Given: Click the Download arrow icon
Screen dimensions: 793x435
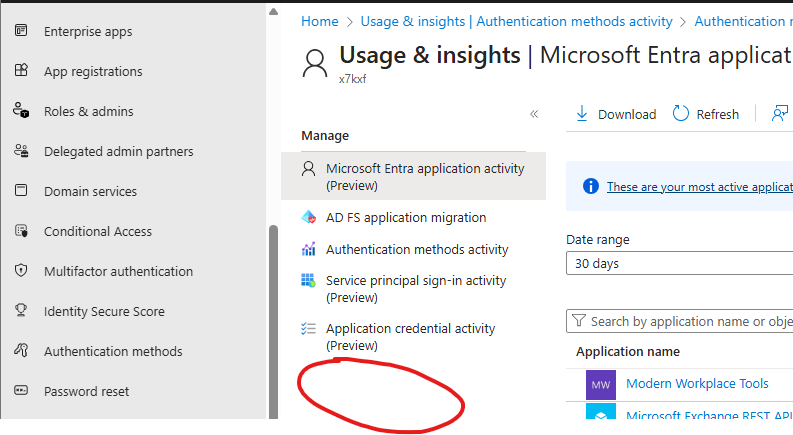Looking at the screenshot, I should (582, 114).
